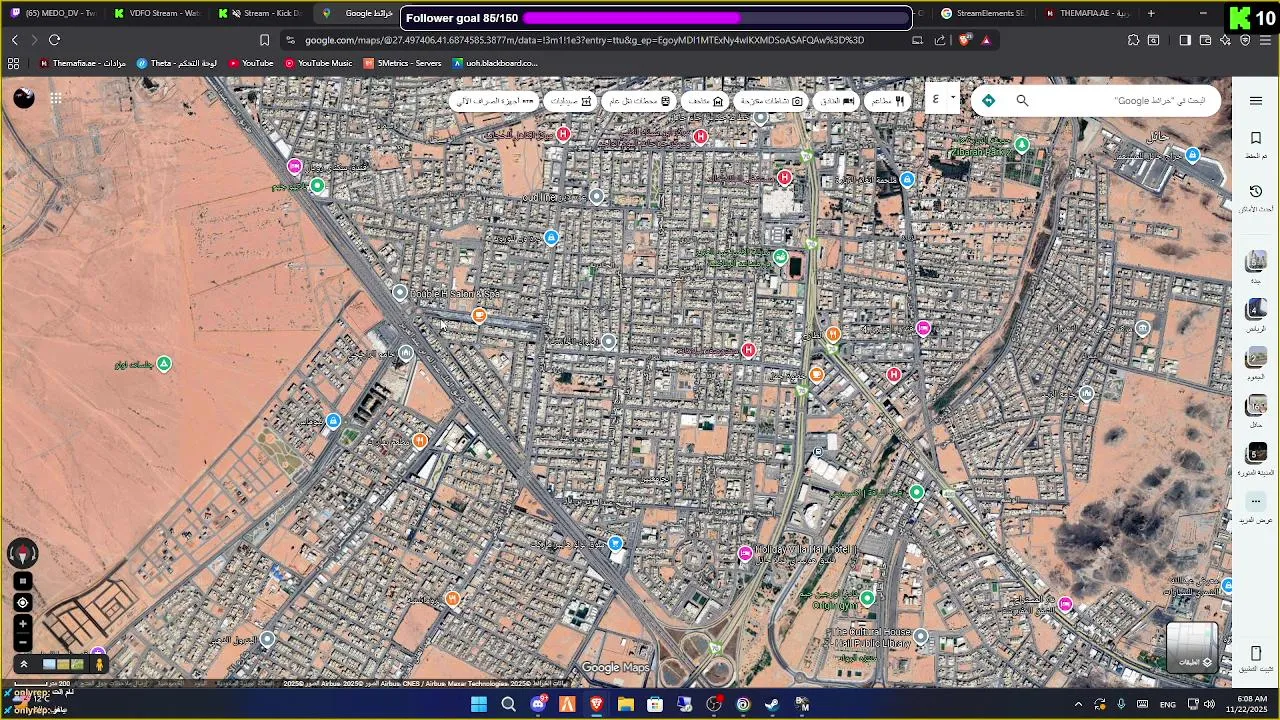Viewport: 1280px width, 720px height.
Task: Zoom out the map with minus
Action: click(23, 643)
